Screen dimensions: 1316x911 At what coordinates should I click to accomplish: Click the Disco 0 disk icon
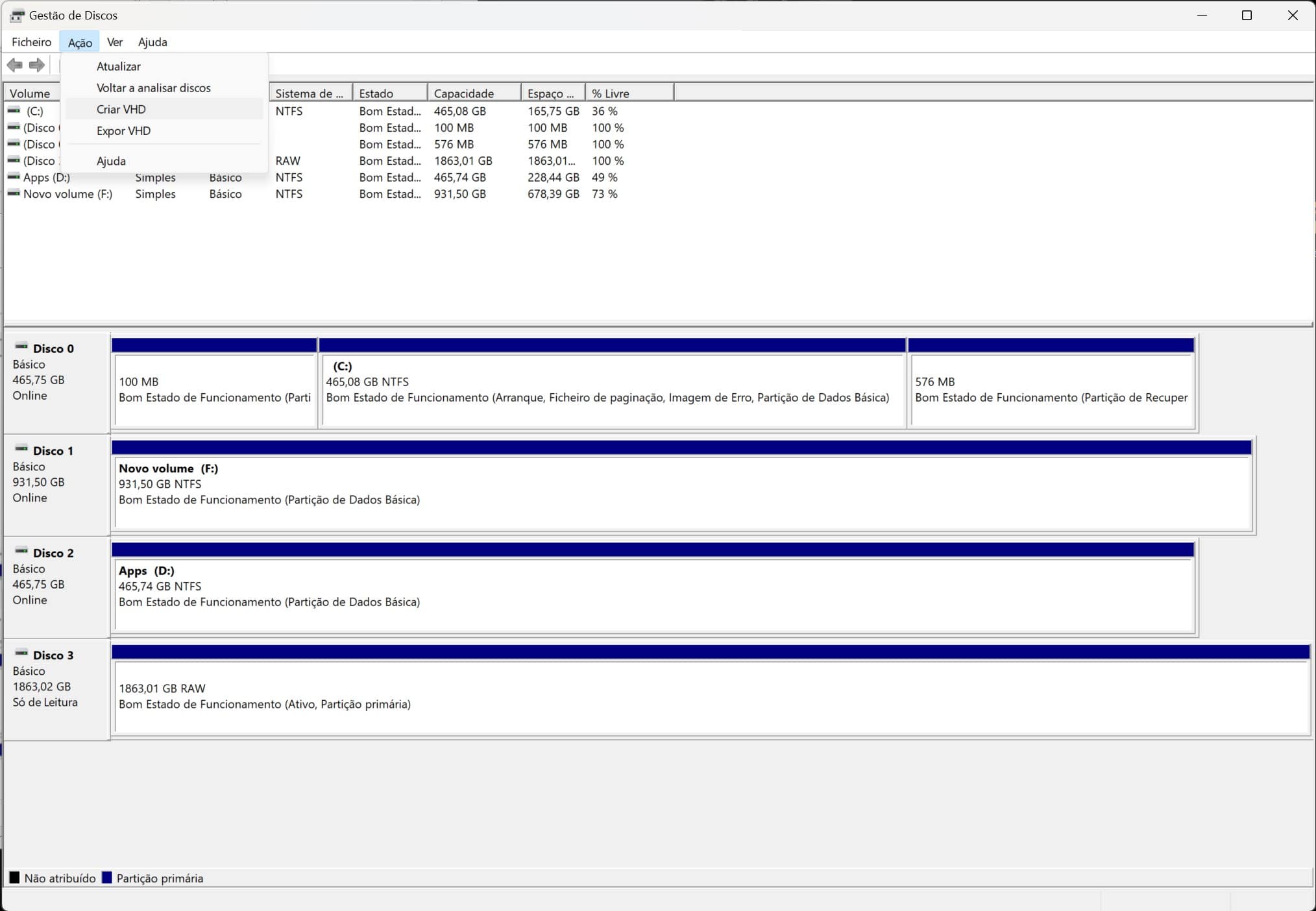(21, 346)
